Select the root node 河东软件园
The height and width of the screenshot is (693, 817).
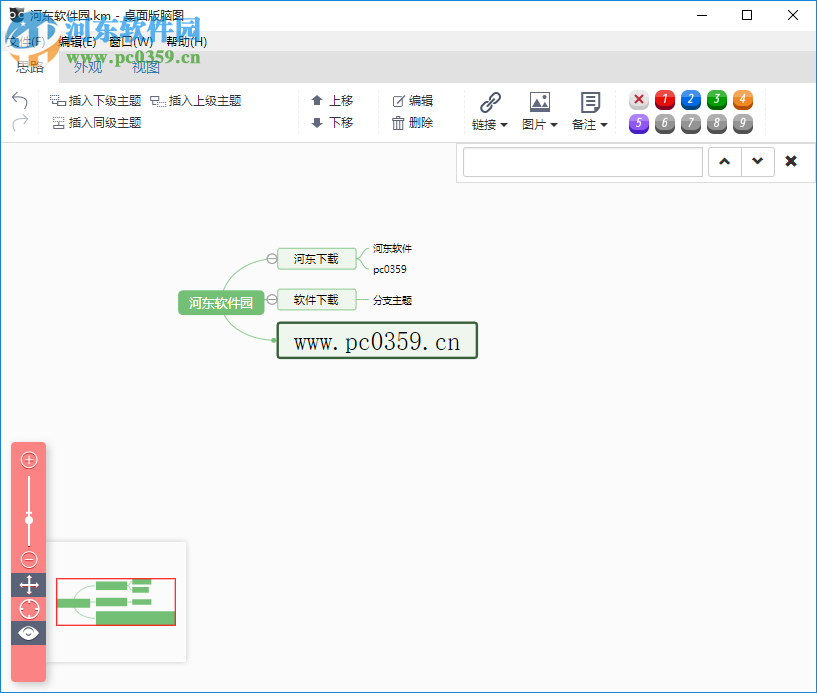(x=221, y=303)
